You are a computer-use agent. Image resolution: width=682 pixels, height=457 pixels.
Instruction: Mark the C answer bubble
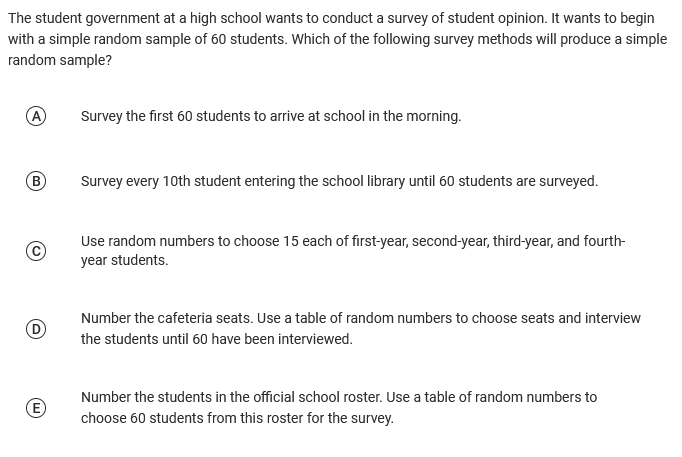[36, 251]
